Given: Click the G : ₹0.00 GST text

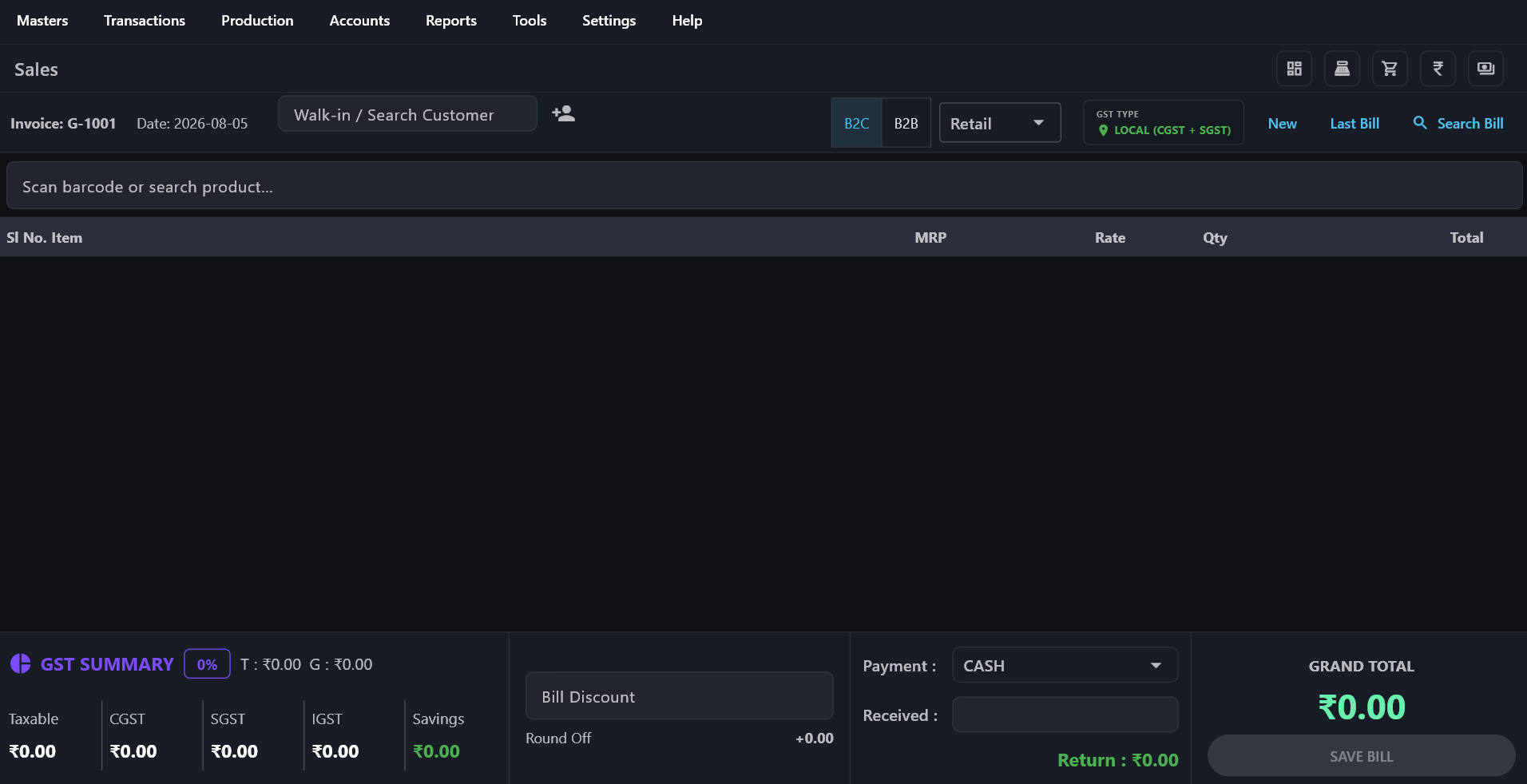Looking at the screenshot, I should pyautogui.click(x=341, y=664).
